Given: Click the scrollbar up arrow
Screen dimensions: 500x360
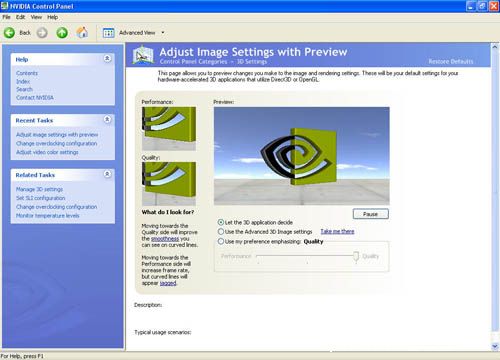Looking at the screenshot, I should click(495, 47).
